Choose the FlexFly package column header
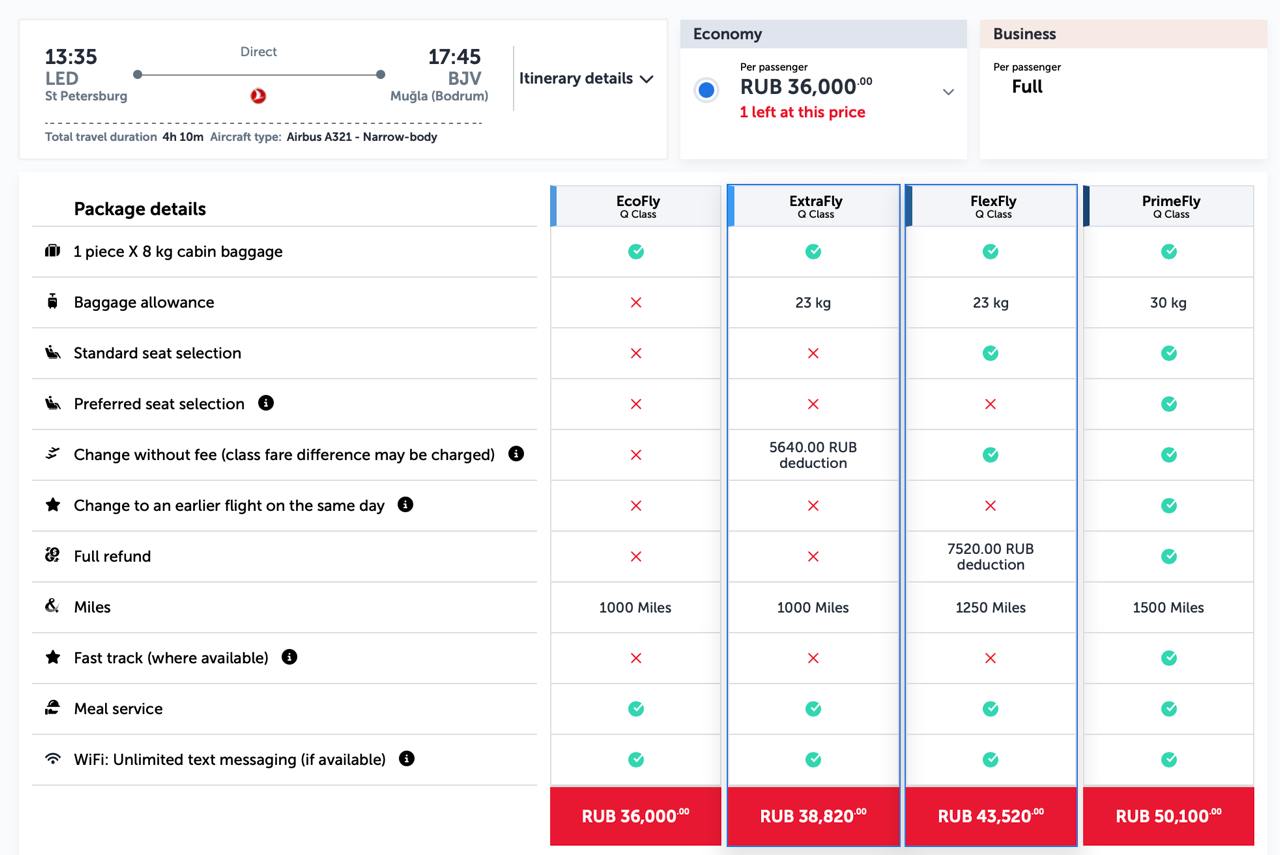1280x855 pixels. pos(992,206)
